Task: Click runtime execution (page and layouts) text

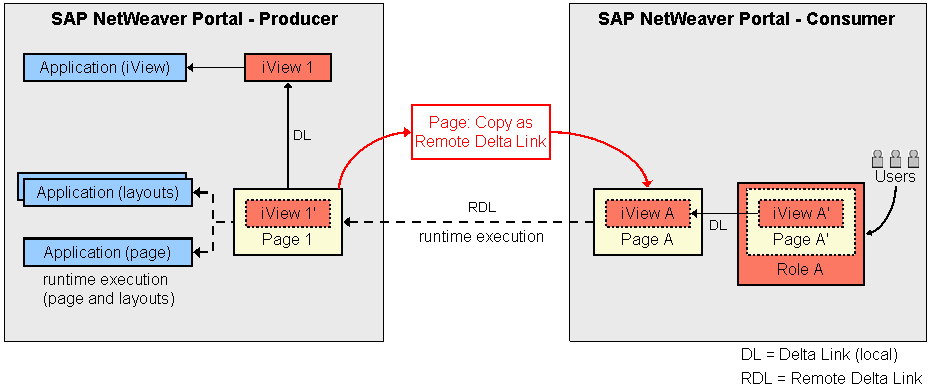Action: pos(108,289)
